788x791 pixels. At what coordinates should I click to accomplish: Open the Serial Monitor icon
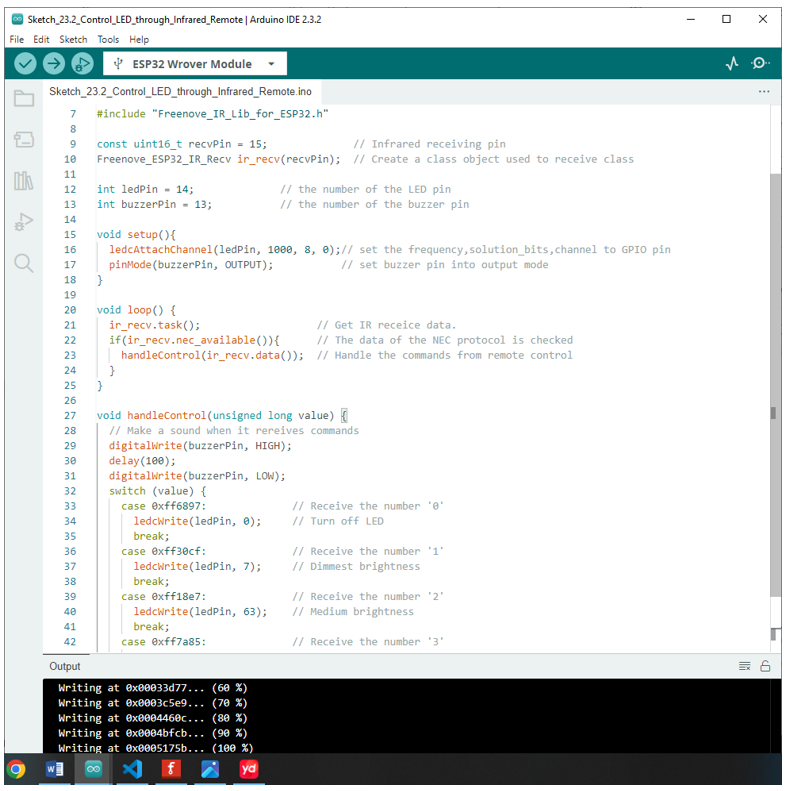(x=760, y=64)
